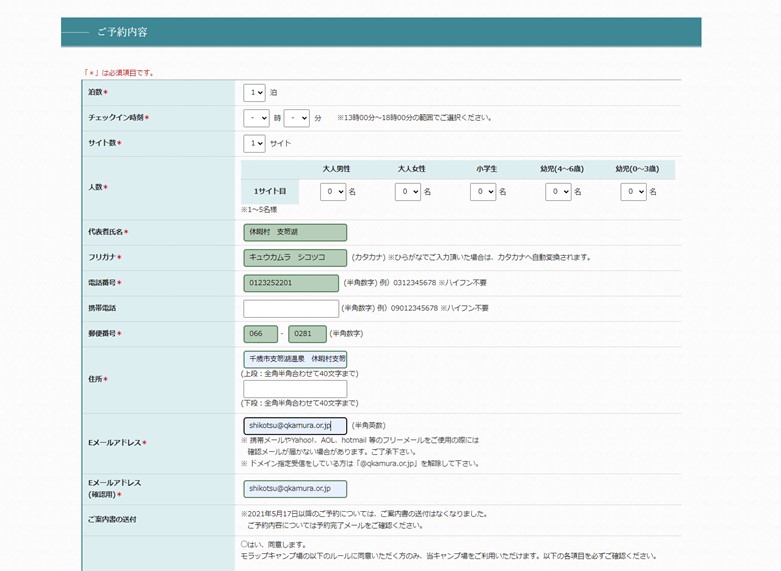This screenshot has height=571, width=781.
Task: Click the Eメールアドレス(確認用) confirmation field
Action: click(295, 489)
